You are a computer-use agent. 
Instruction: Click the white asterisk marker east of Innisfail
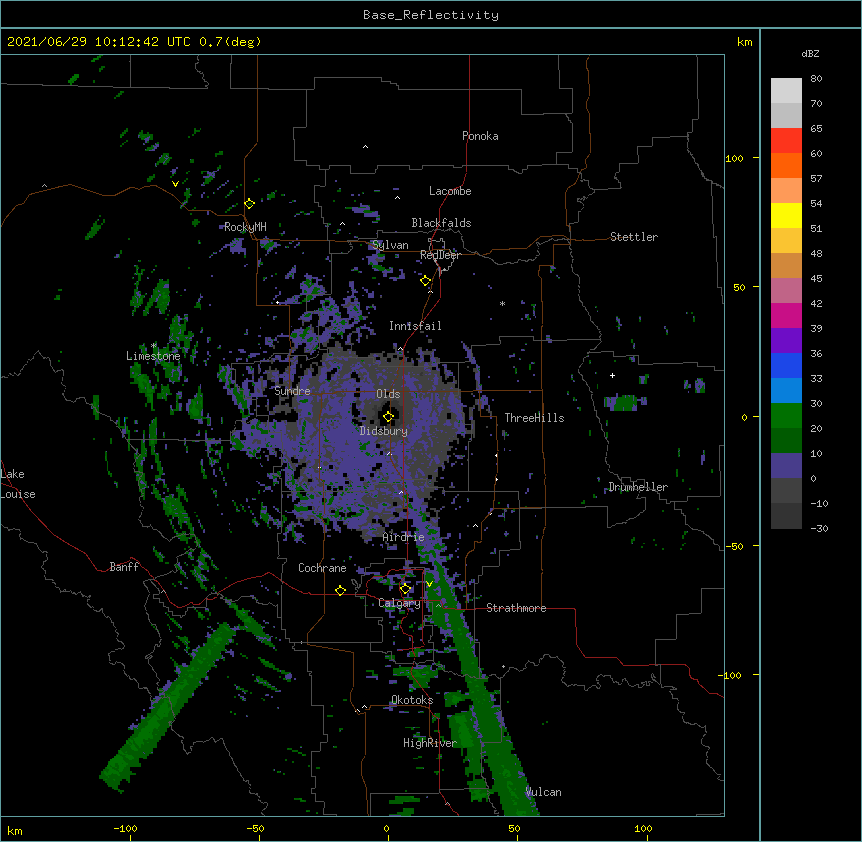pyautogui.click(x=502, y=303)
